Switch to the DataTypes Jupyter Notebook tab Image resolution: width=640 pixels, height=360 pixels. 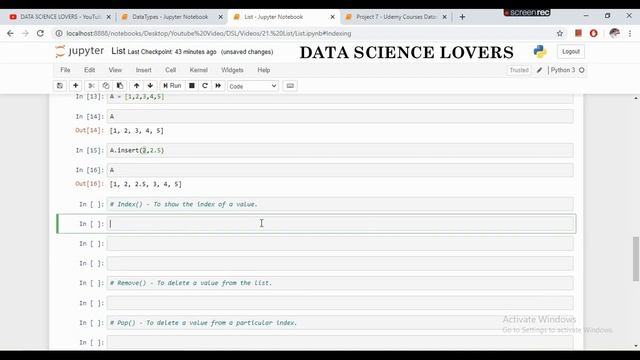[171, 17]
